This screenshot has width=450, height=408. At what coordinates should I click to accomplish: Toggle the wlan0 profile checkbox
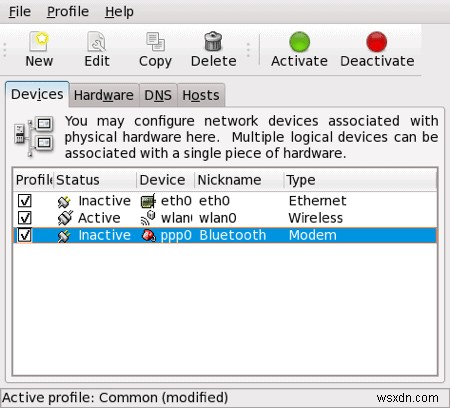point(25,218)
